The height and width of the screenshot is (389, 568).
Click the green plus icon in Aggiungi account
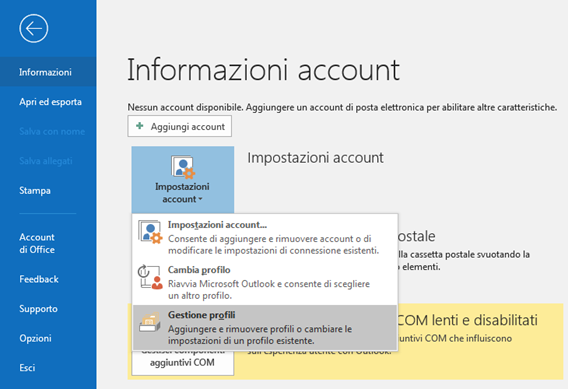[x=139, y=126]
